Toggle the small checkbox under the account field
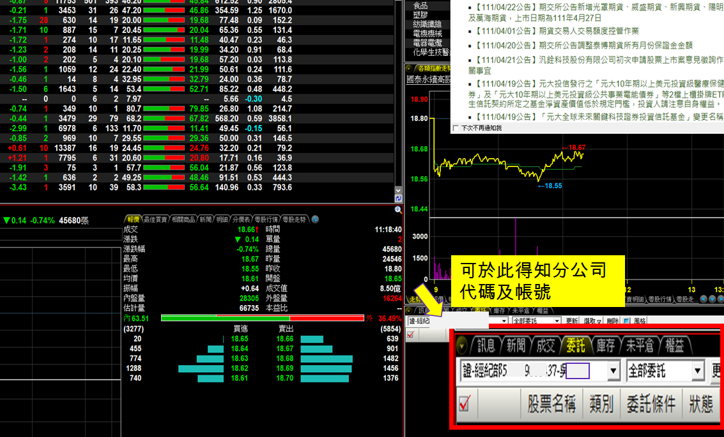The image size is (724, 437). pos(411,335)
